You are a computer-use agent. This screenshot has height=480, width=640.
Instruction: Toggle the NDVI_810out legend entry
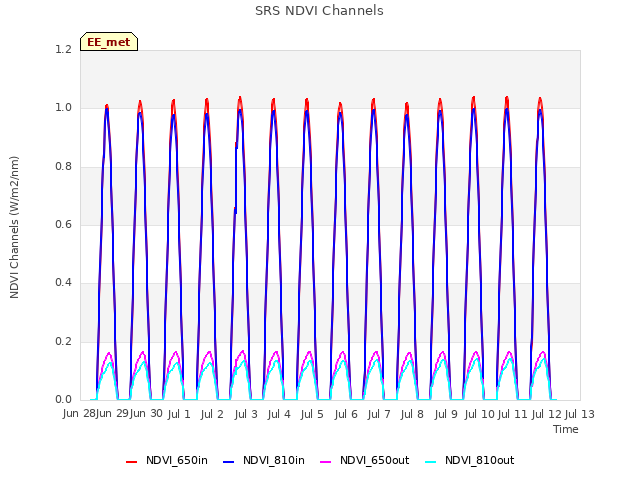(x=470, y=461)
